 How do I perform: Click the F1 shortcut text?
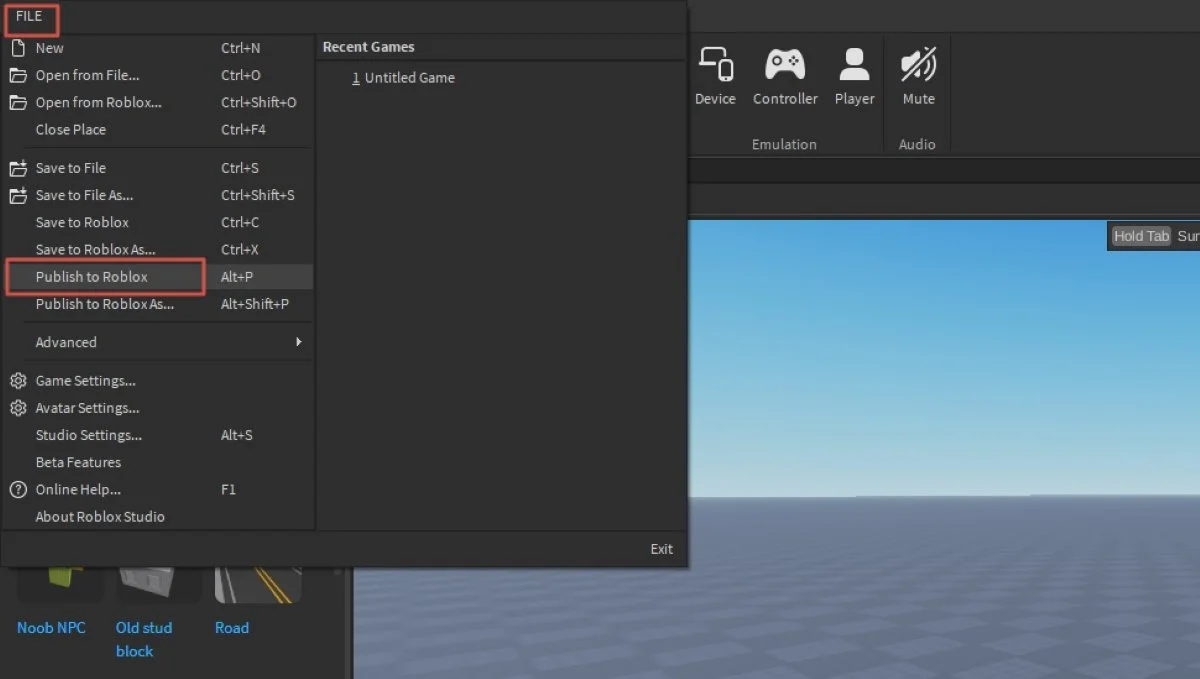pyautogui.click(x=228, y=490)
